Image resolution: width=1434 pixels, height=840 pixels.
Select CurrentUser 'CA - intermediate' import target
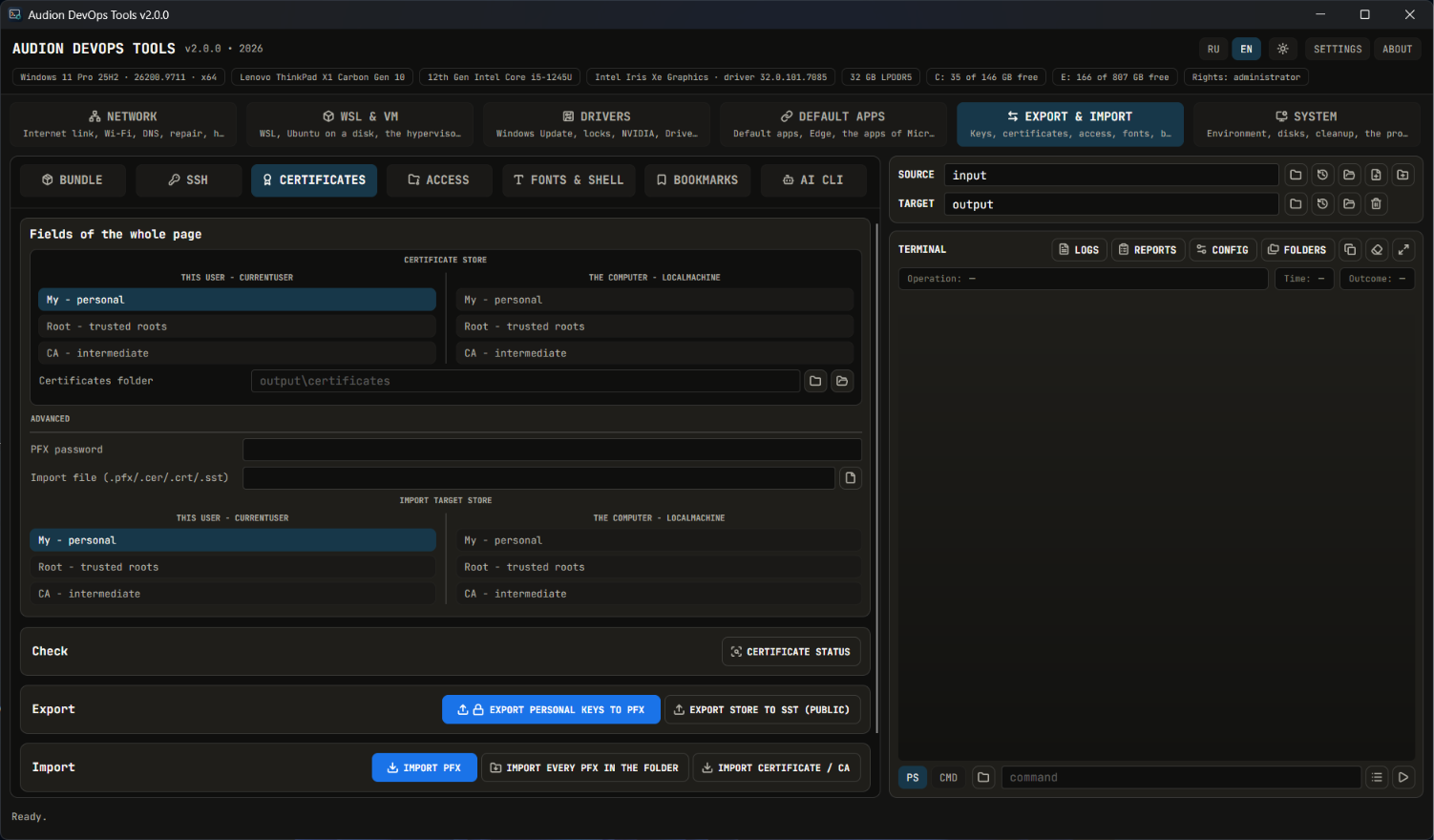click(x=233, y=594)
